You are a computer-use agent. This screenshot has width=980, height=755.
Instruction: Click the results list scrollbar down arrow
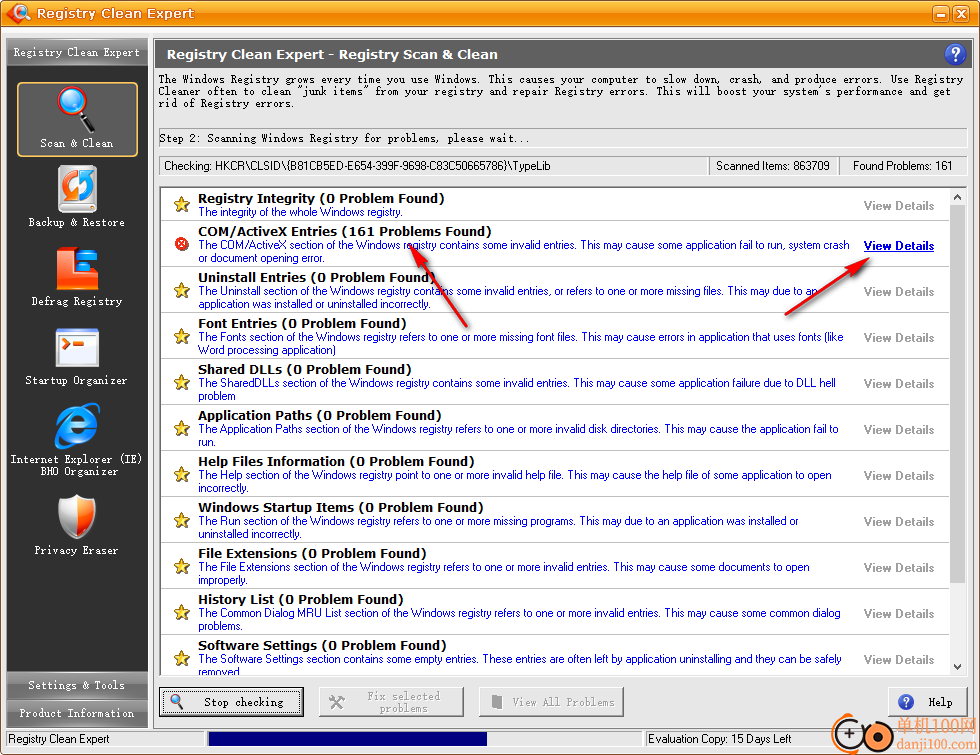(958, 666)
